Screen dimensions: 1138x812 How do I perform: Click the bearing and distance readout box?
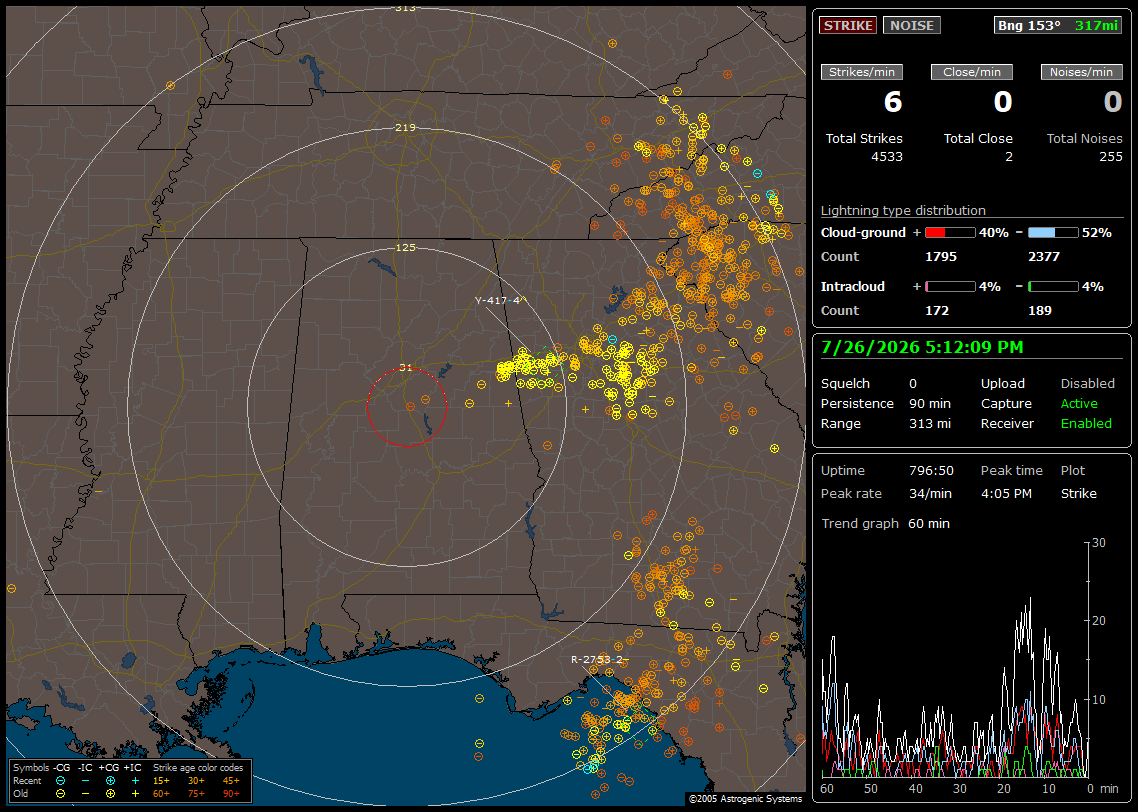[x=1057, y=25]
